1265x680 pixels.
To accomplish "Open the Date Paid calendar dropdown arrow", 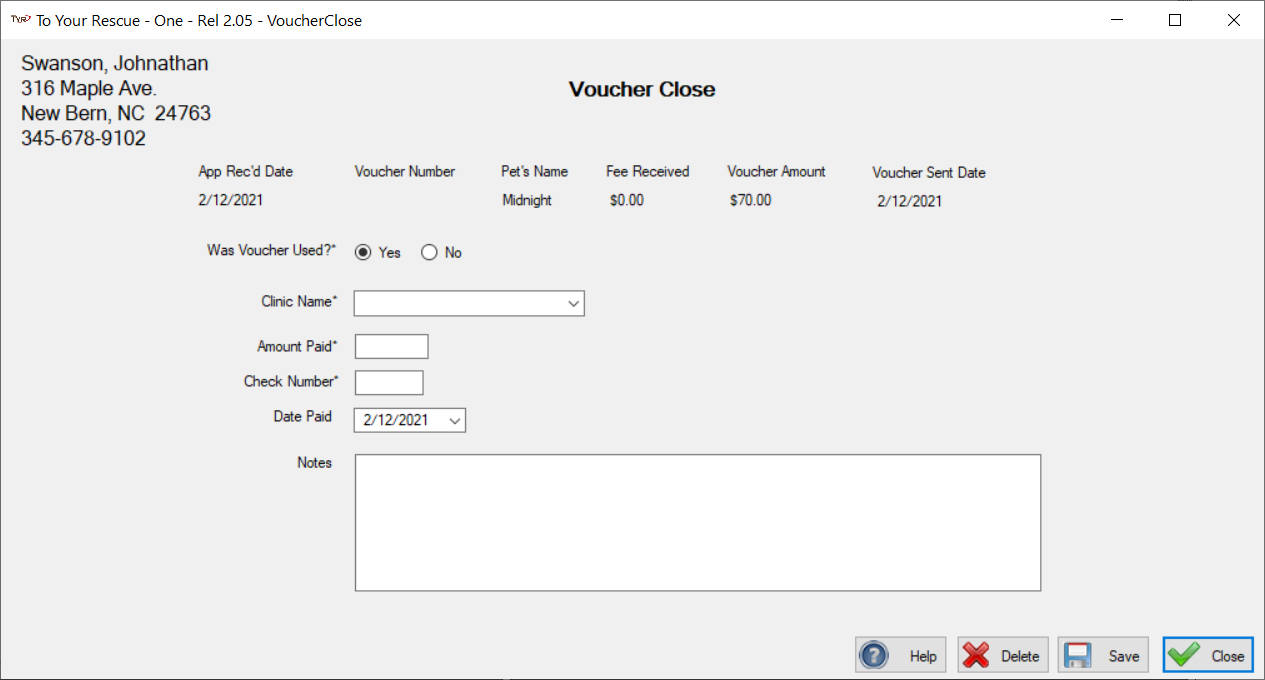I will pyautogui.click(x=455, y=421).
